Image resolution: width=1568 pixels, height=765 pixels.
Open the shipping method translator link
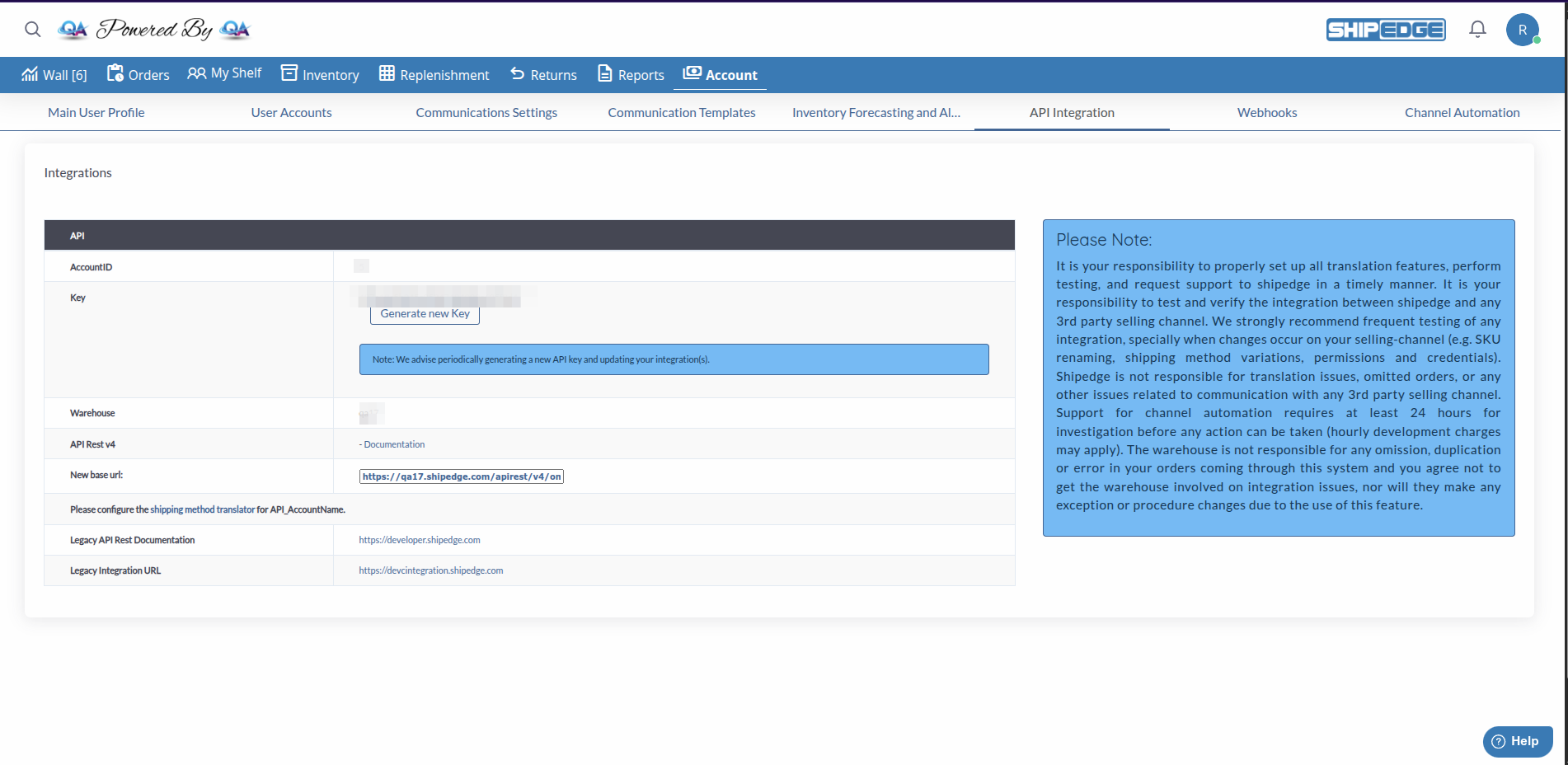(x=202, y=509)
